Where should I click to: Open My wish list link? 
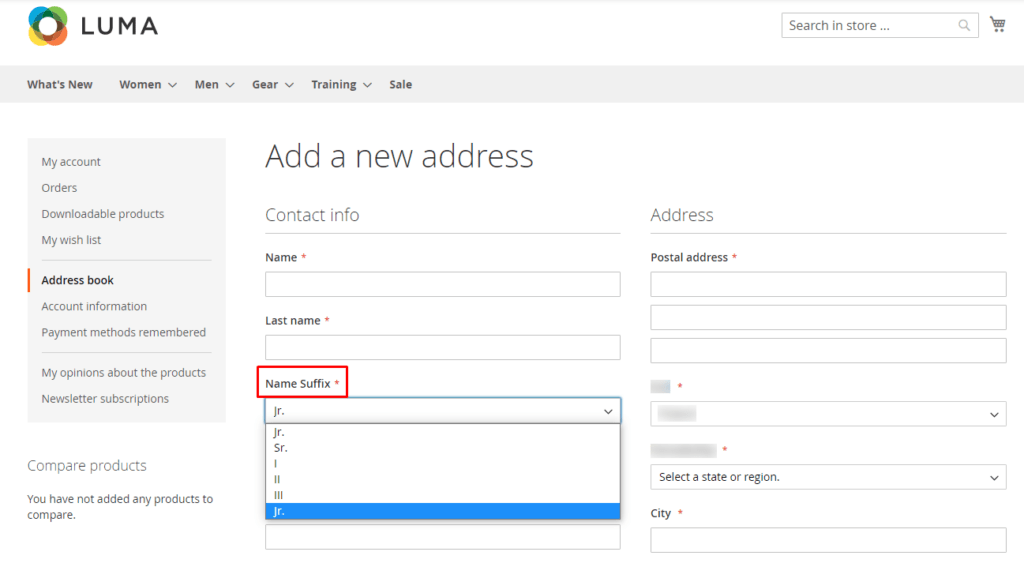[x=71, y=240]
